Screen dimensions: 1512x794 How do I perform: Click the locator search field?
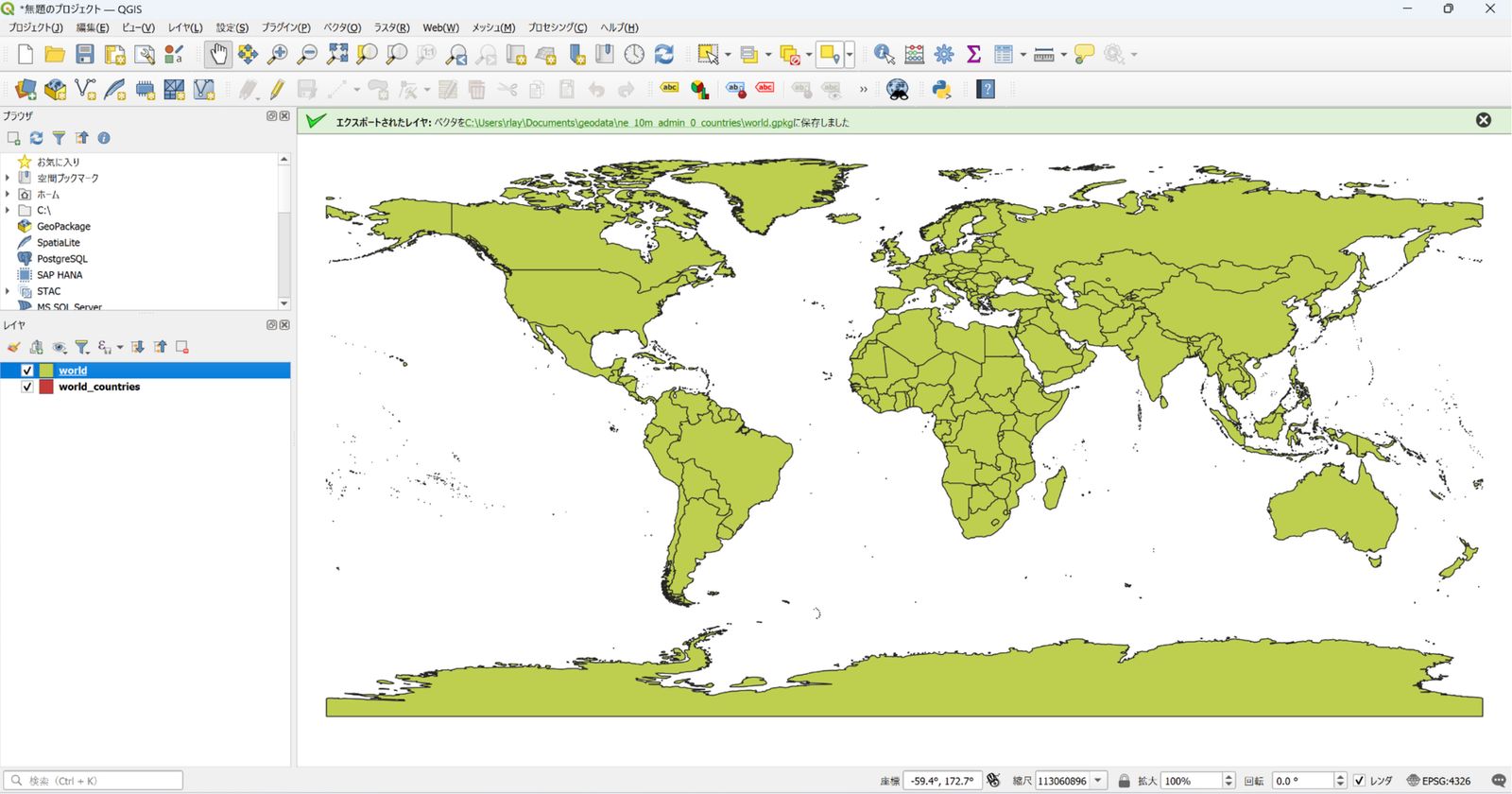point(93,781)
